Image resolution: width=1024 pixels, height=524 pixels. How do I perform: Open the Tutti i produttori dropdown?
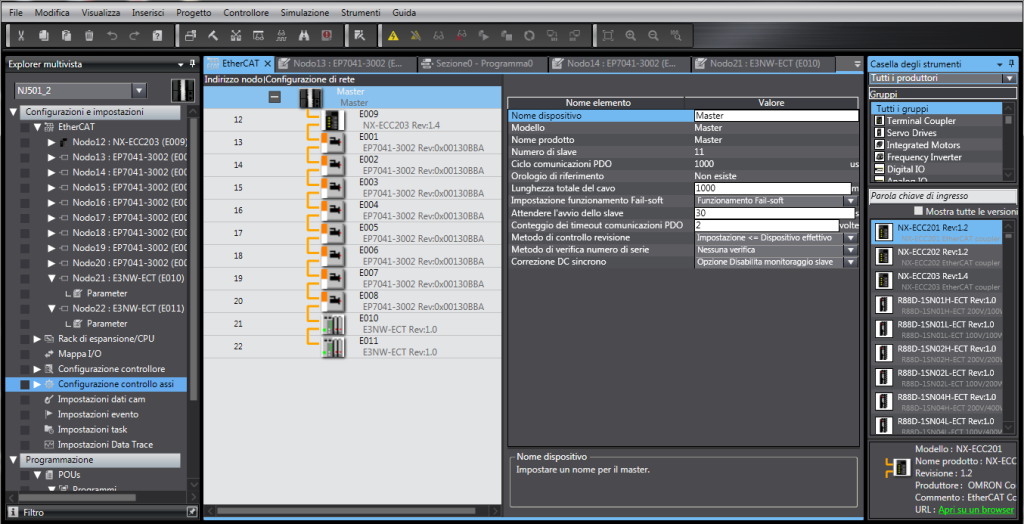pyautogui.click(x=1011, y=78)
